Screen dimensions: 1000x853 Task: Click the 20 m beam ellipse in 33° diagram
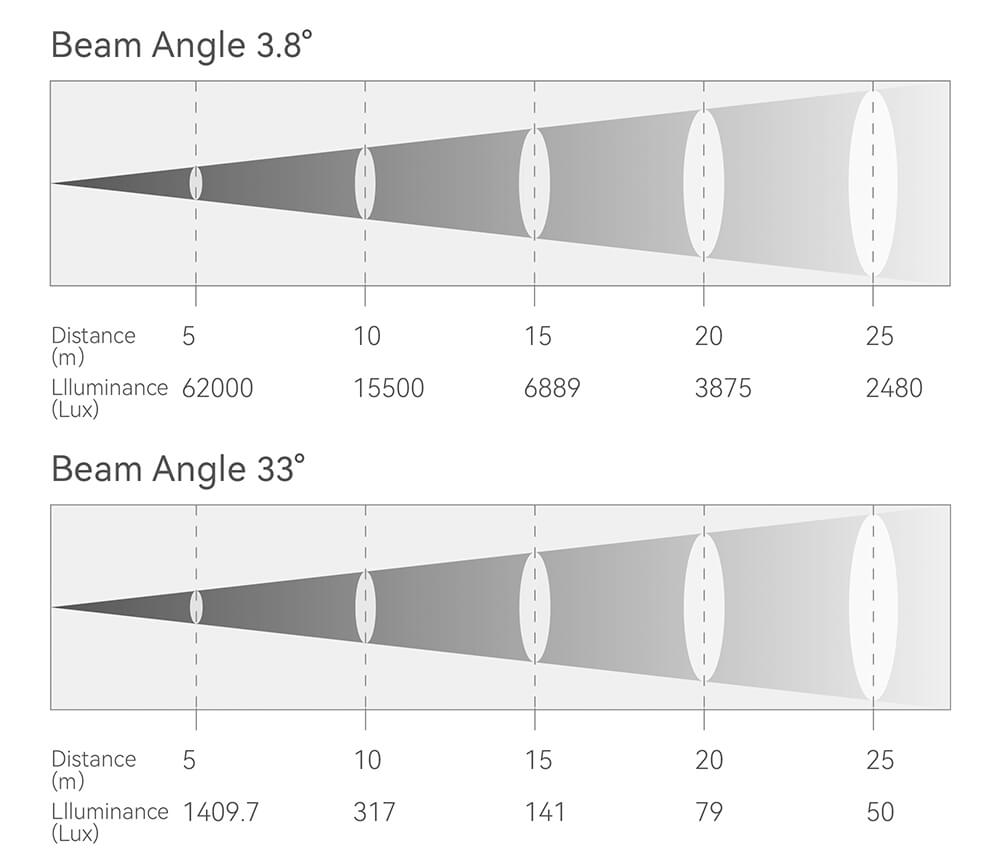coord(704,607)
